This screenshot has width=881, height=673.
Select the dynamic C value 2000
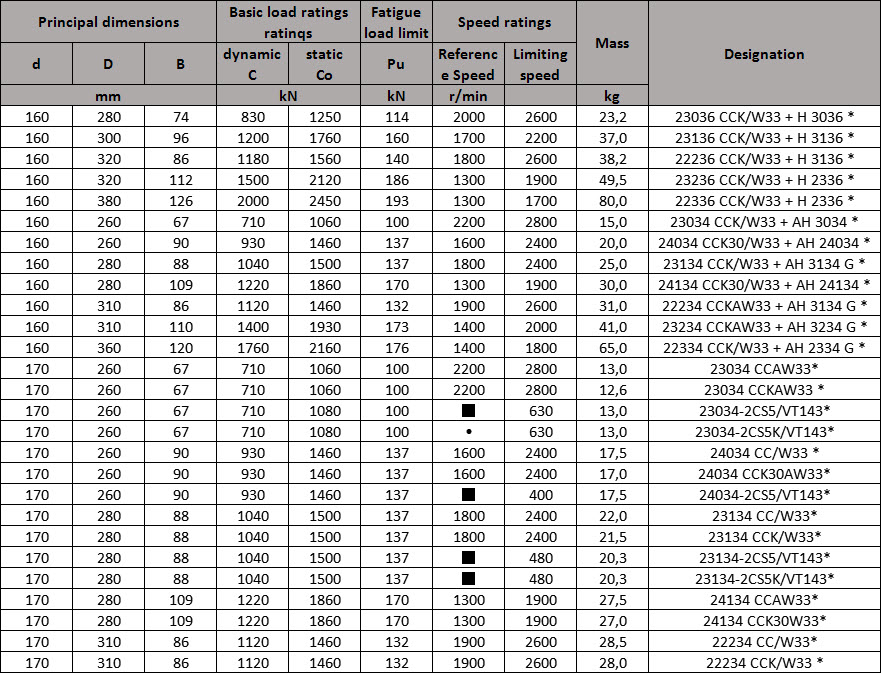[x=253, y=201]
